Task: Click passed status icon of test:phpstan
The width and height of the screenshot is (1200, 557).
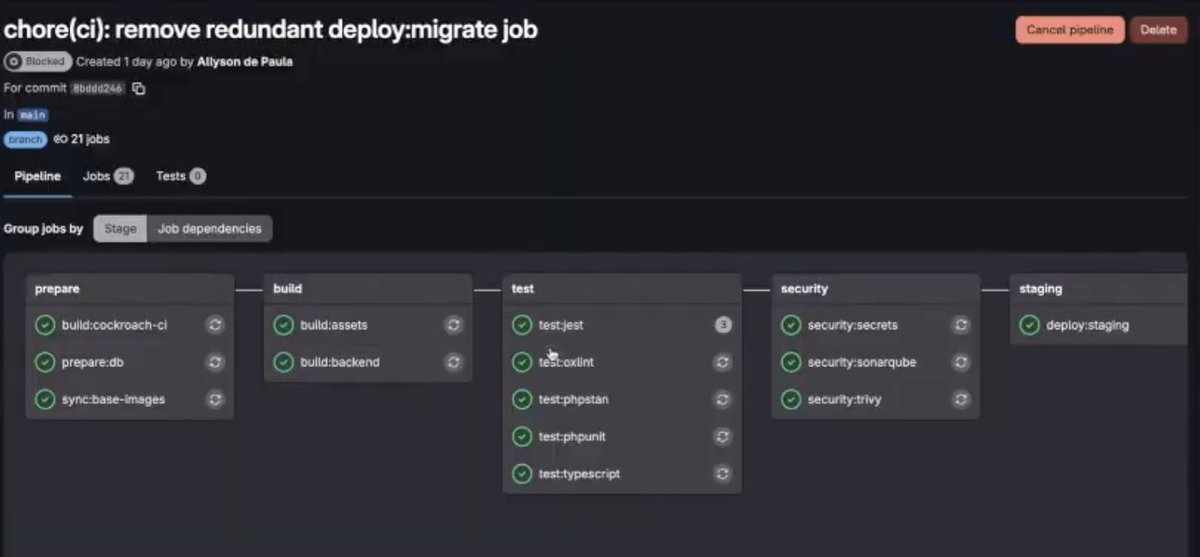Action: [522, 399]
